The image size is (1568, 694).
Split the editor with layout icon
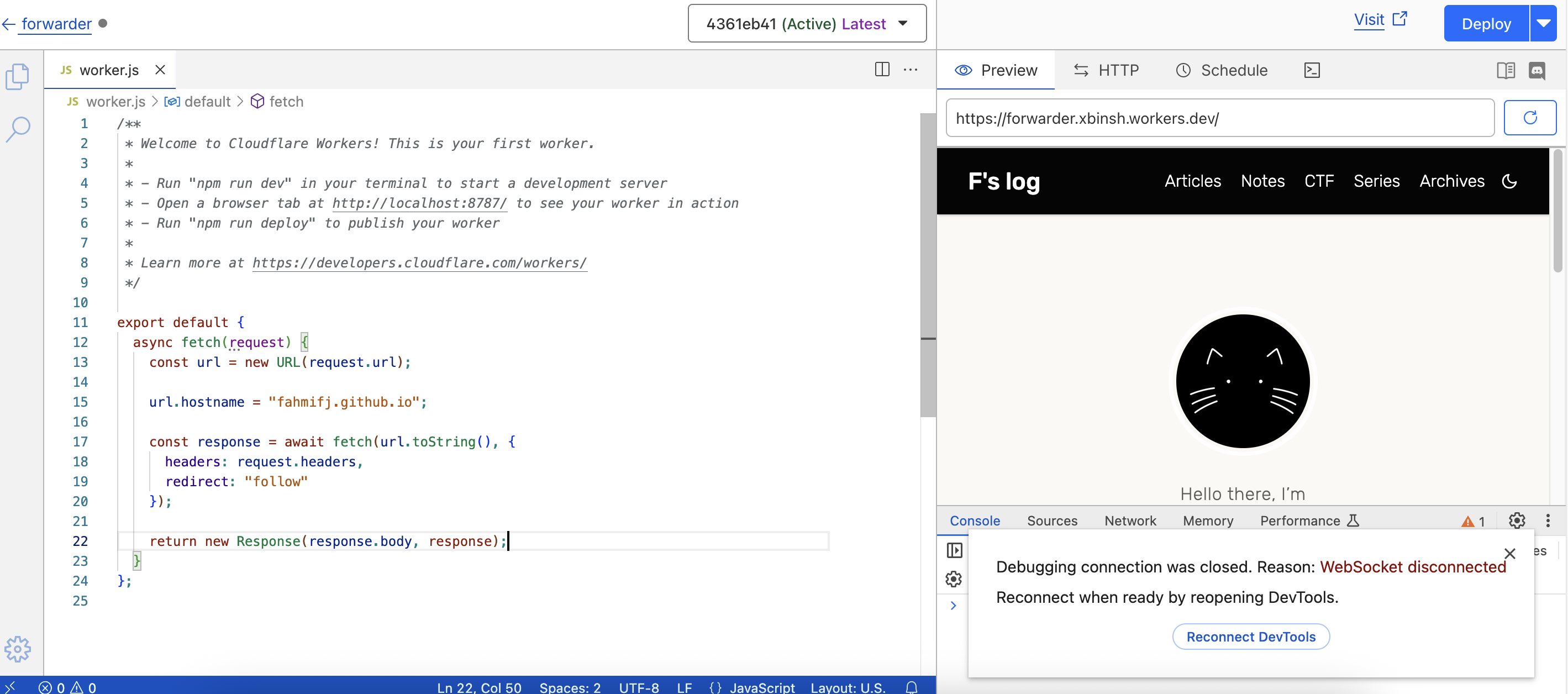[882, 70]
